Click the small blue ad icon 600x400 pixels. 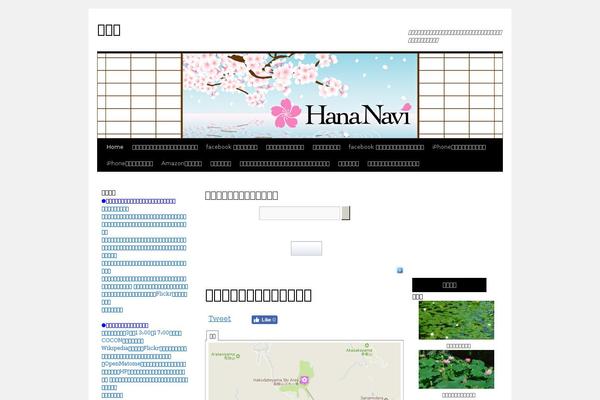(400, 270)
